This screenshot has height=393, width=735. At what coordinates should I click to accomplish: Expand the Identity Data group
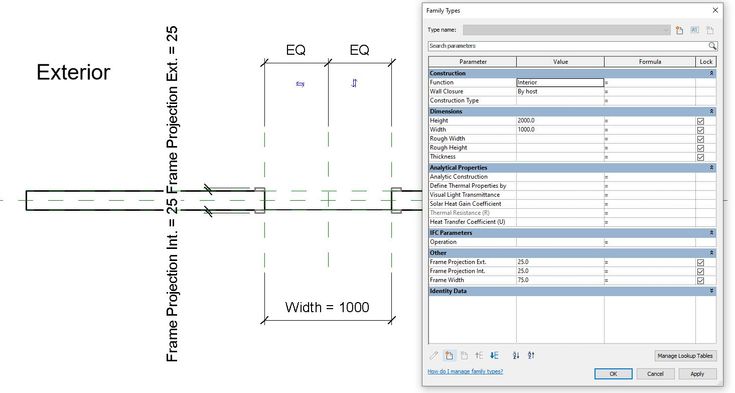tap(711, 291)
